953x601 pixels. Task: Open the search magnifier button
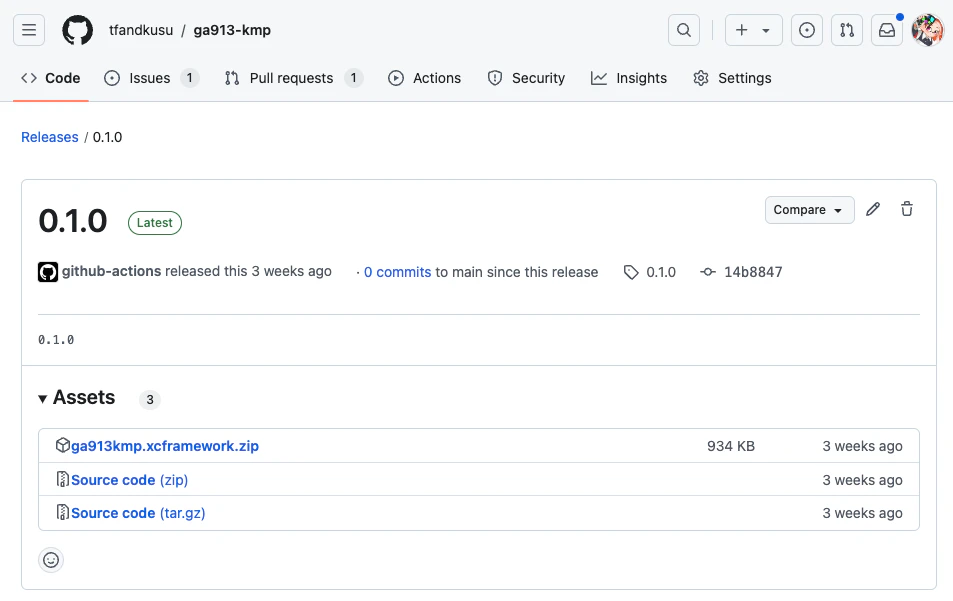684,30
